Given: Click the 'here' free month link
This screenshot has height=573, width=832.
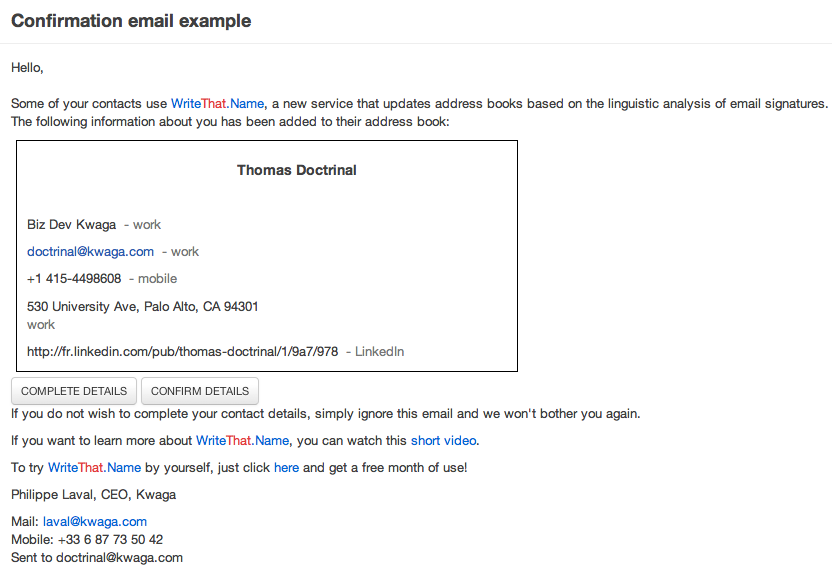Looking at the screenshot, I should [287, 467].
